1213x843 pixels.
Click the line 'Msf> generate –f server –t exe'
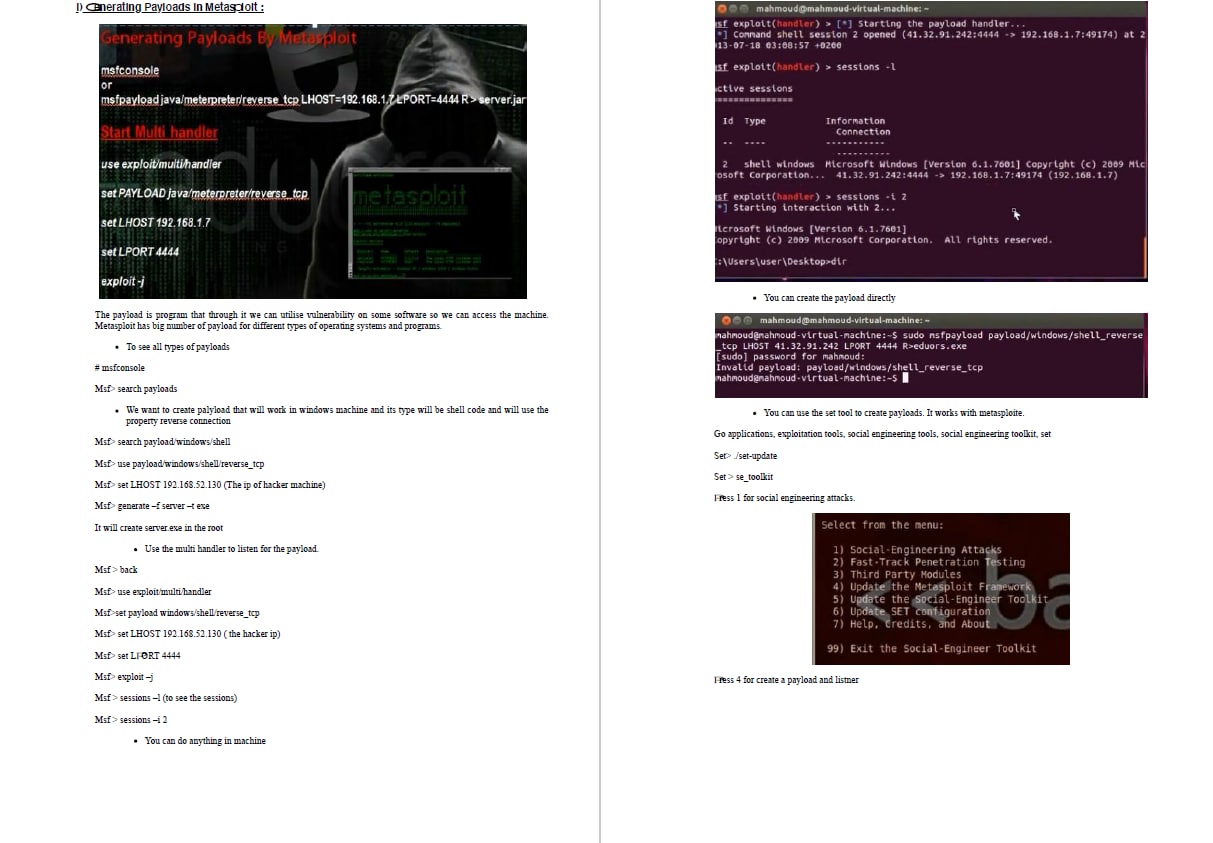point(152,506)
